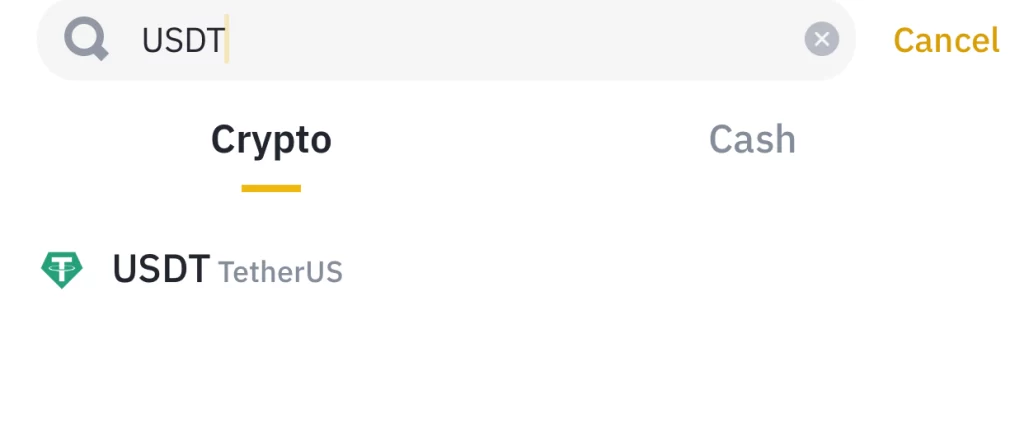Tap Cancel to exit the search
Viewport: 1024px width, 433px height.
(x=946, y=40)
